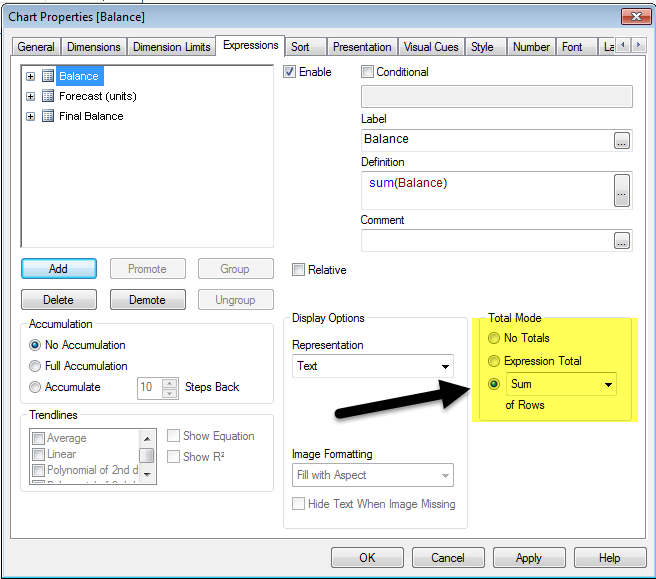Check the Average trendline checkbox

(x=38, y=438)
